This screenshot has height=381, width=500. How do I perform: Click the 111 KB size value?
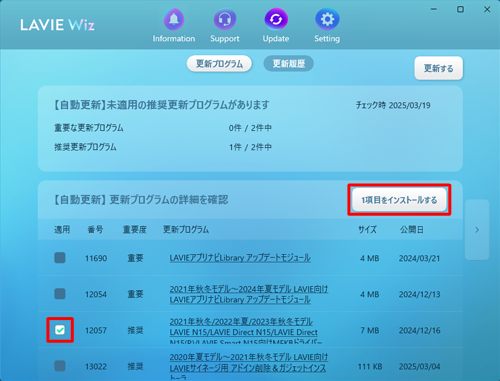click(x=370, y=367)
